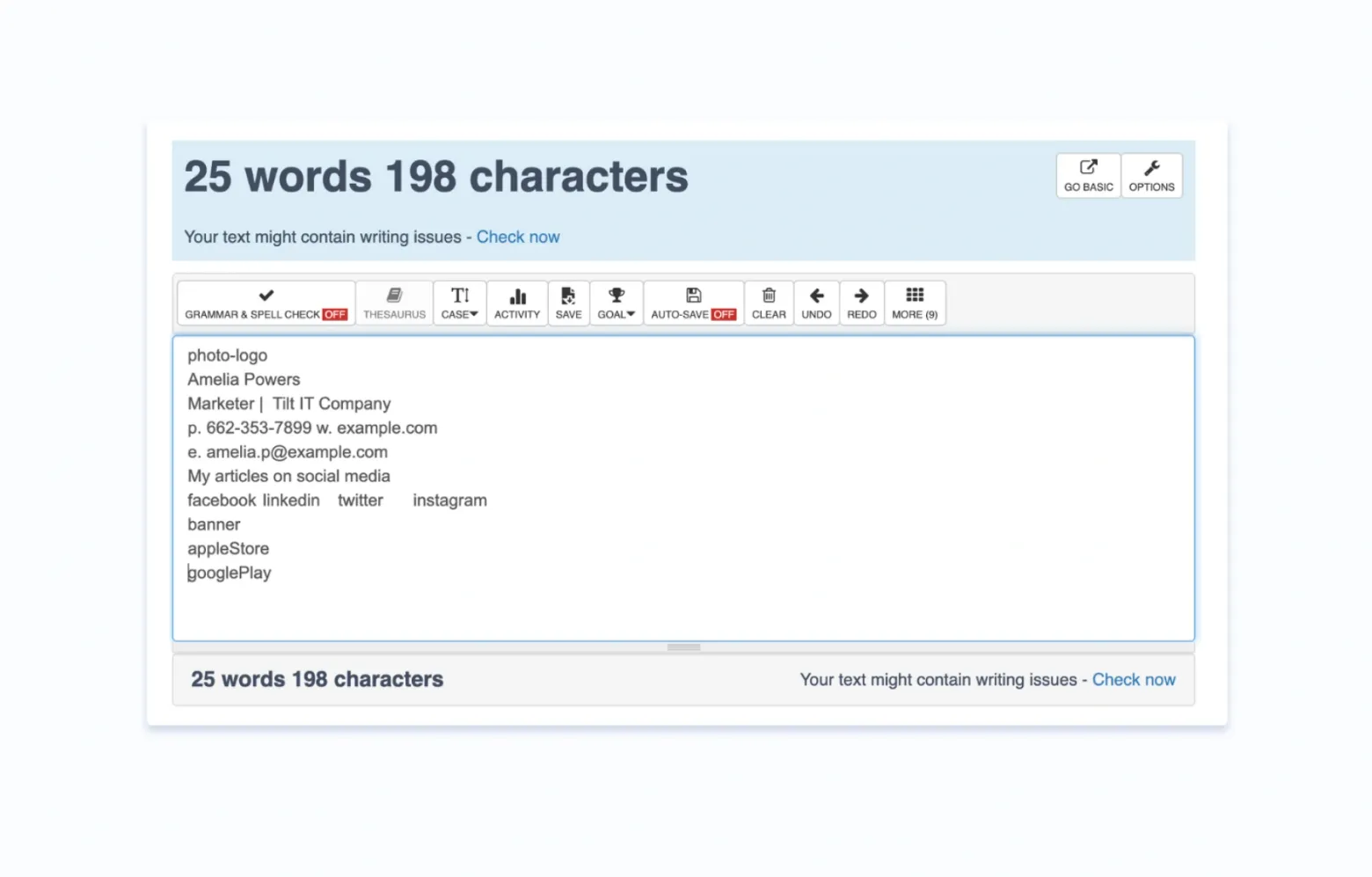Open the Thesaurus tool
The height and width of the screenshot is (877, 1372).
[394, 303]
